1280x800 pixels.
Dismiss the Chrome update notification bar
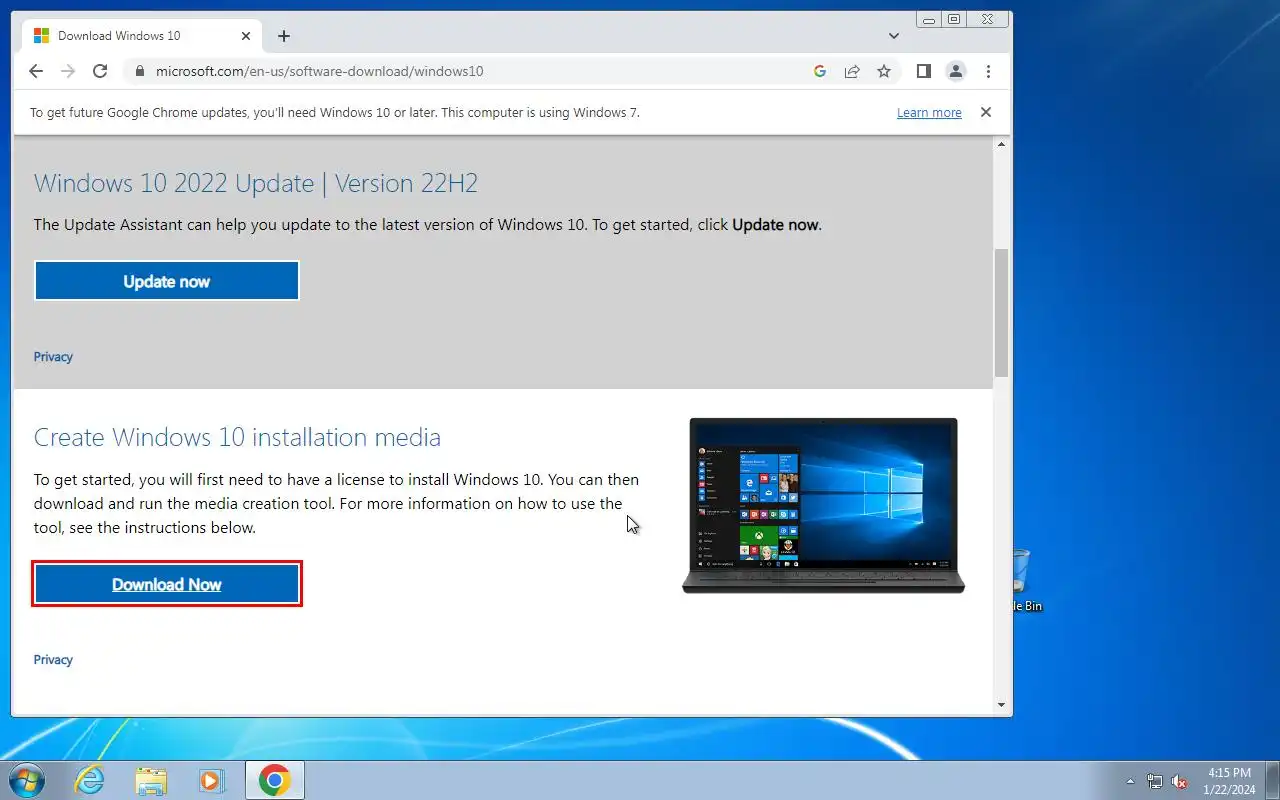click(986, 112)
